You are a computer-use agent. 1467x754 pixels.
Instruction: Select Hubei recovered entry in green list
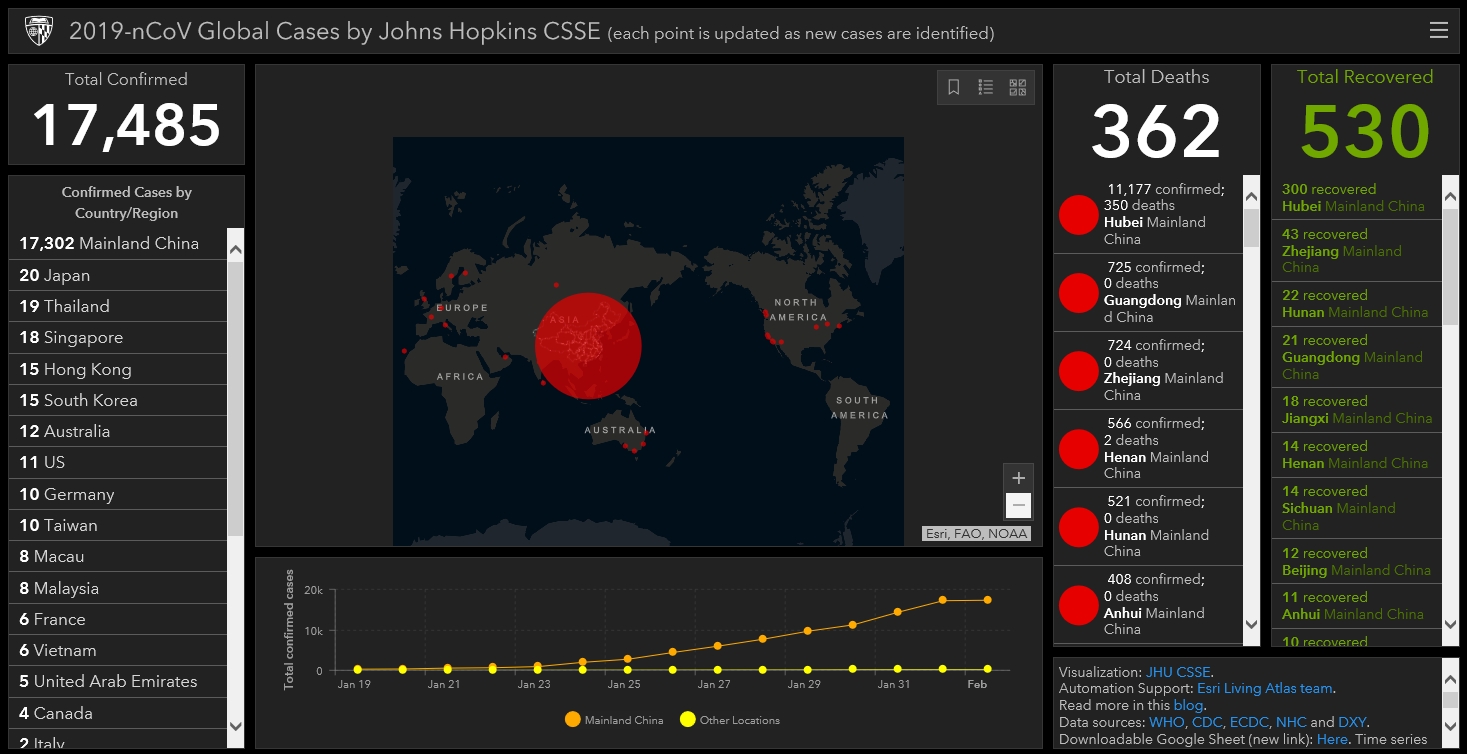tap(1353, 197)
